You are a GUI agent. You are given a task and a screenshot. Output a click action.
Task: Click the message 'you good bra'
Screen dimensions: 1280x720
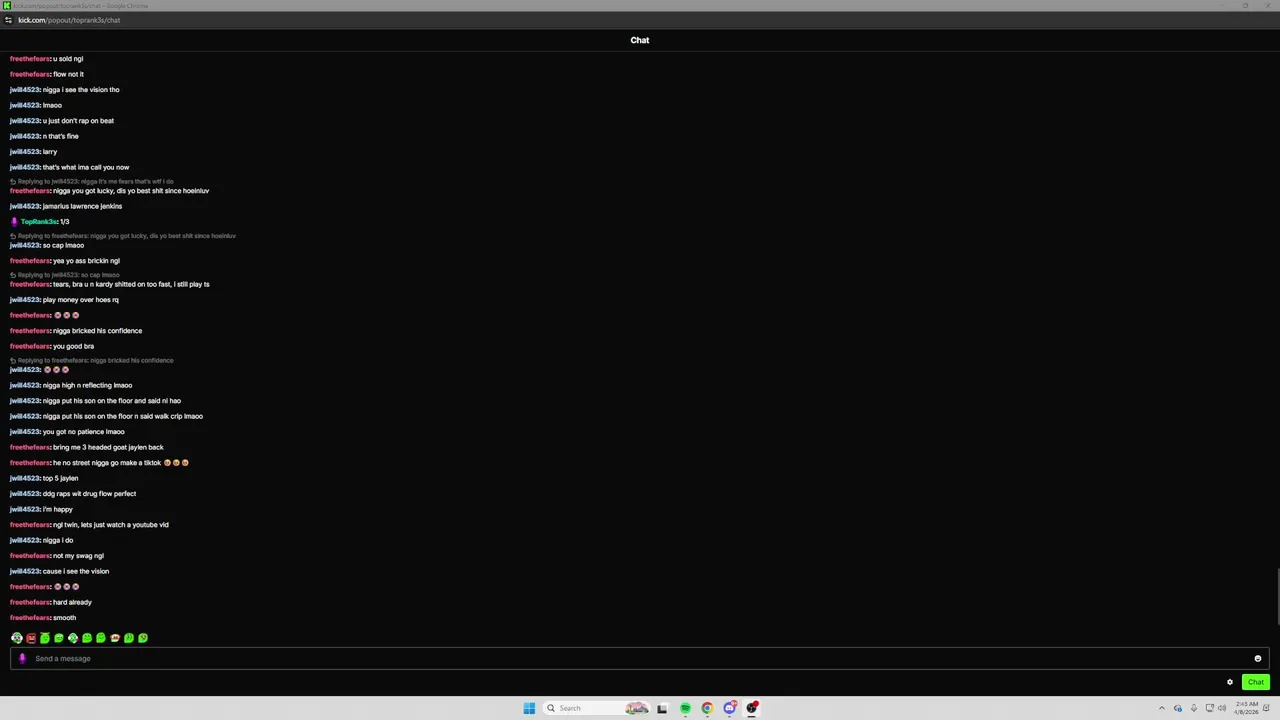(x=73, y=346)
